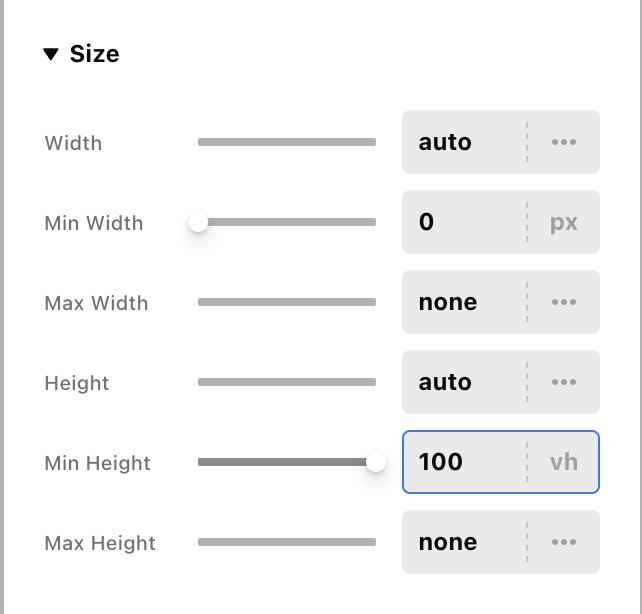Image resolution: width=642 pixels, height=614 pixels.
Task: Click the Height value field showing auto
Action: 462,382
